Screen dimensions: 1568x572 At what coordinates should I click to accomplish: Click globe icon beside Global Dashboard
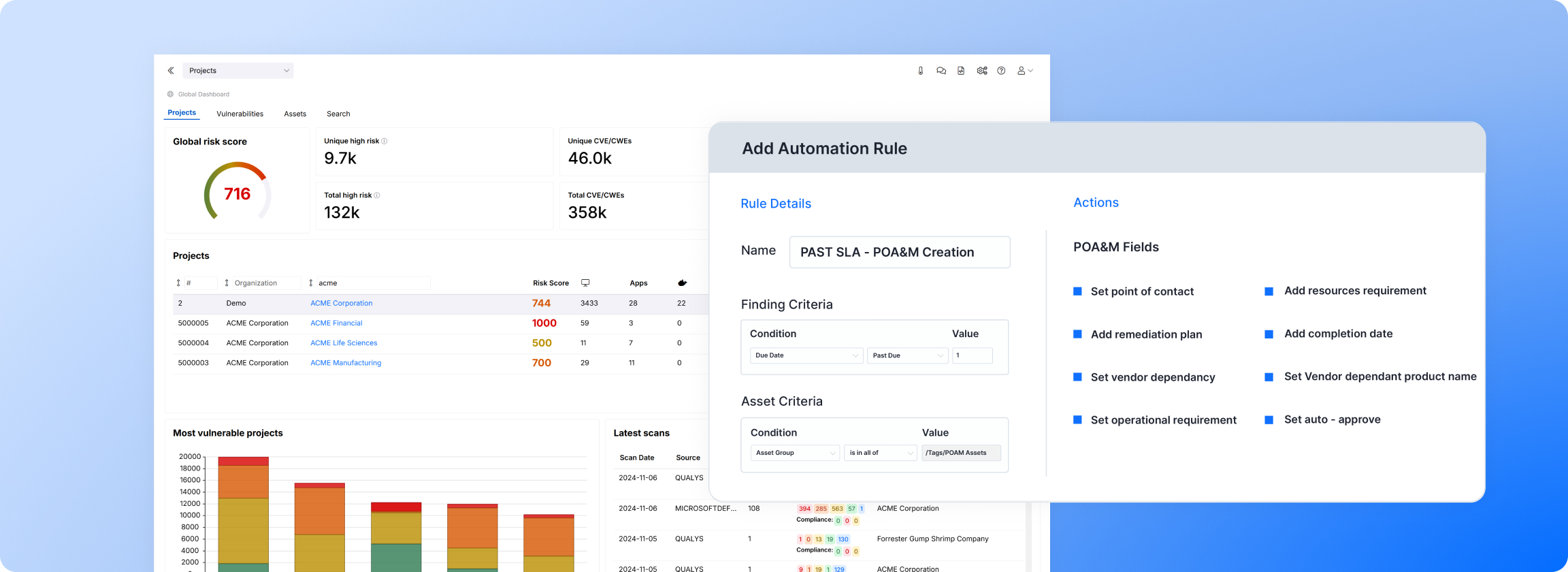pos(170,94)
